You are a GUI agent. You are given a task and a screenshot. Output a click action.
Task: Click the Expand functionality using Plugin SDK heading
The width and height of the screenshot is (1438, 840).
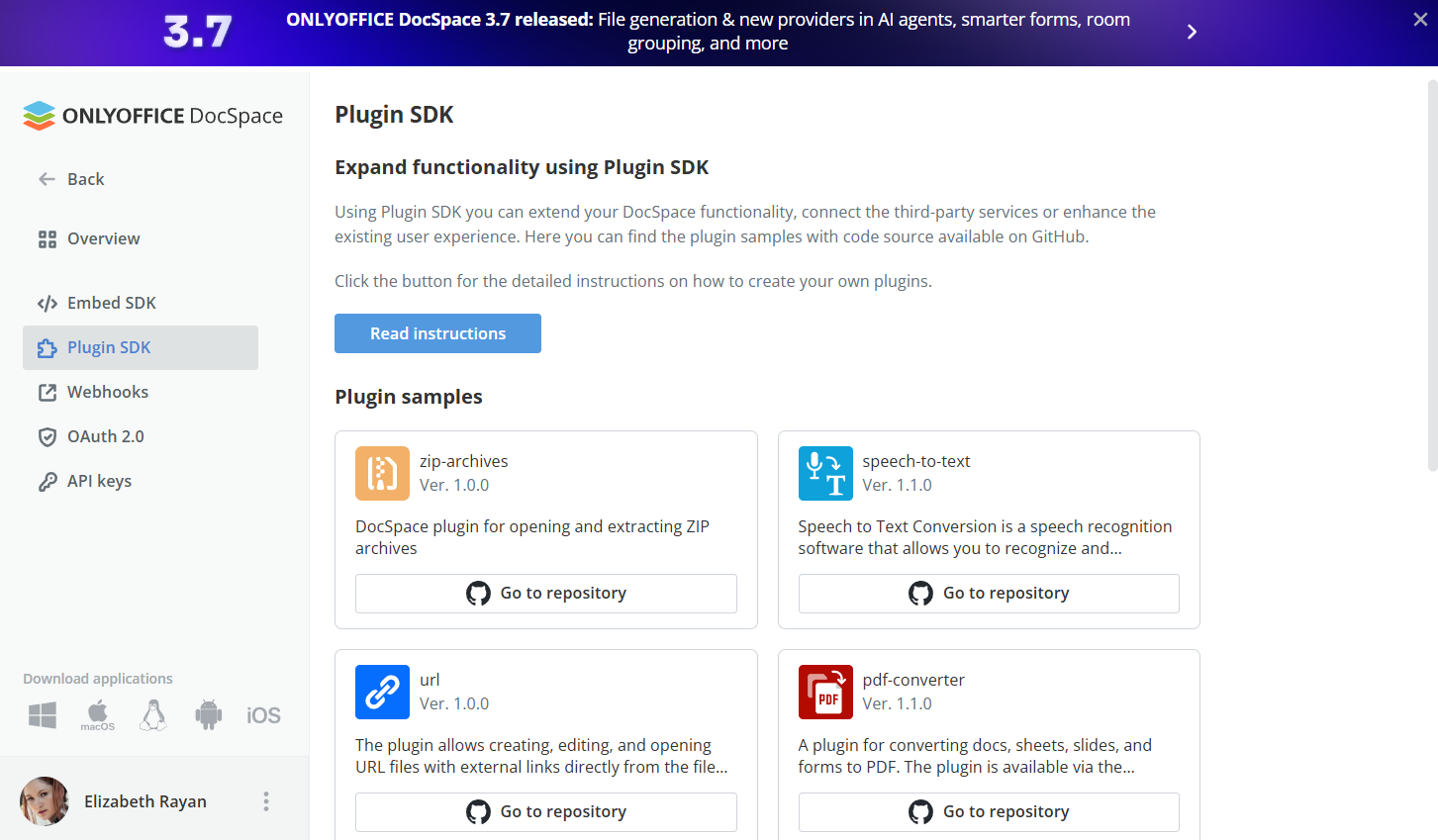click(522, 167)
